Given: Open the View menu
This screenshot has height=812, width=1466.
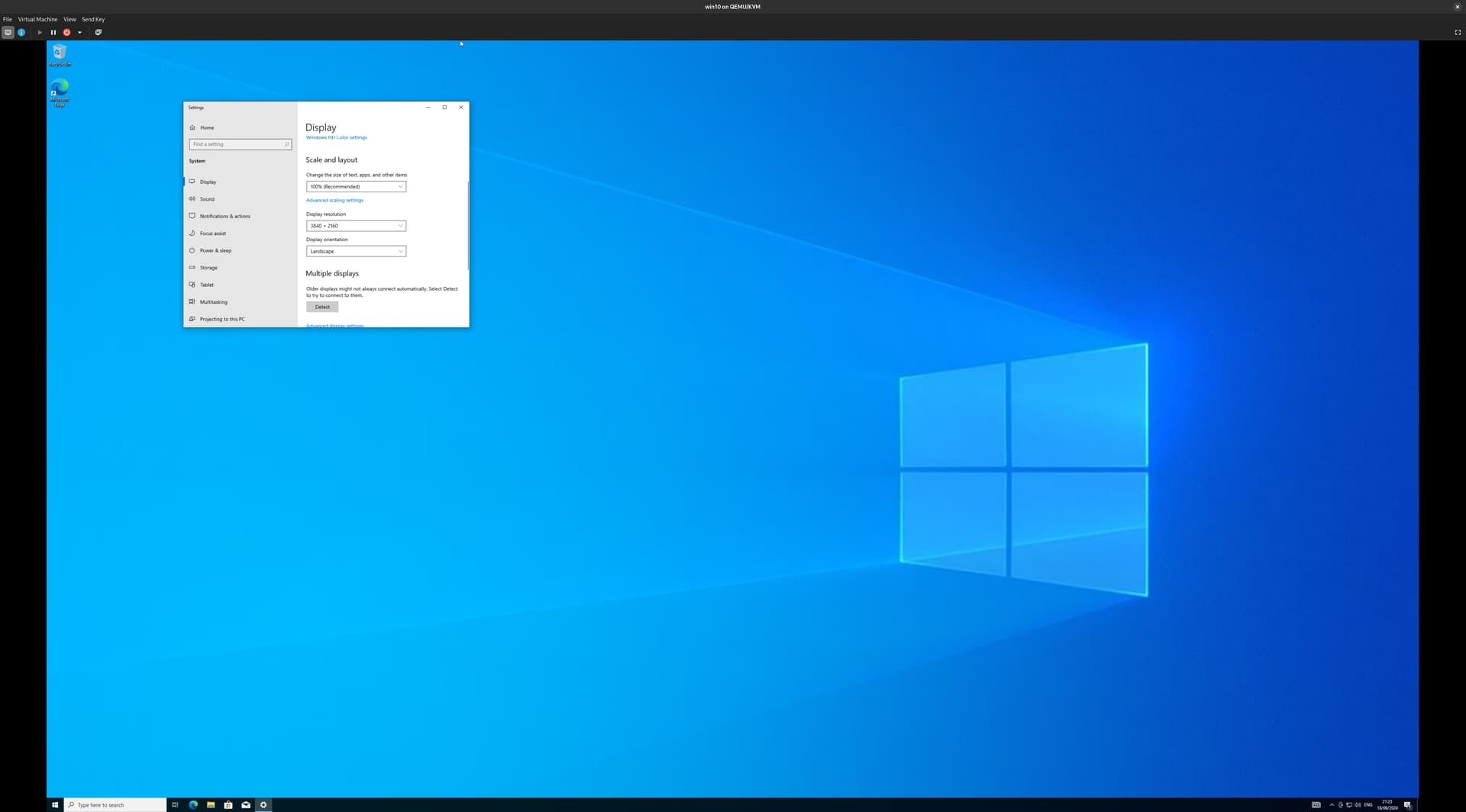Looking at the screenshot, I should pyautogui.click(x=69, y=19).
